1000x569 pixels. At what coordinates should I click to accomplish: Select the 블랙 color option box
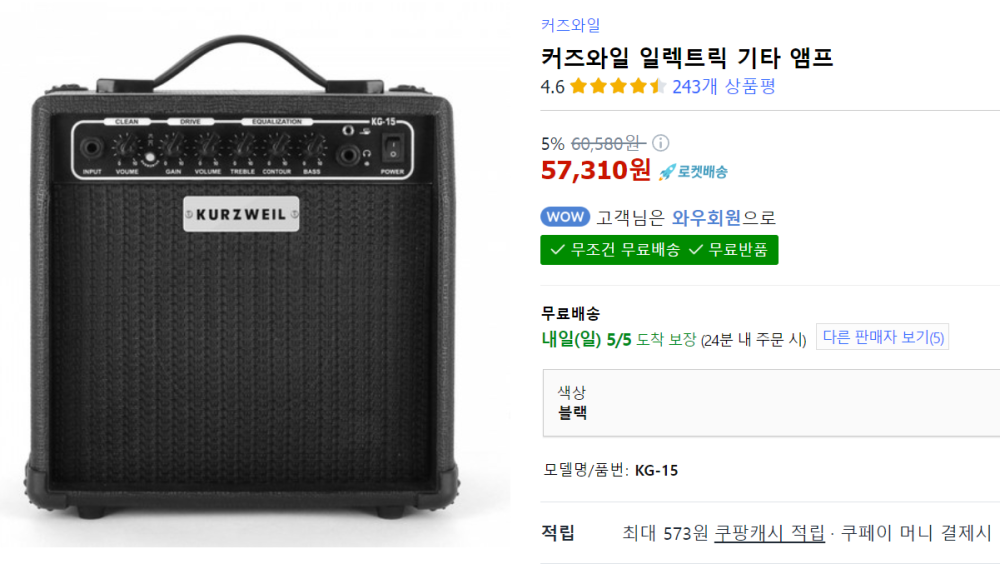click(770, 403)
